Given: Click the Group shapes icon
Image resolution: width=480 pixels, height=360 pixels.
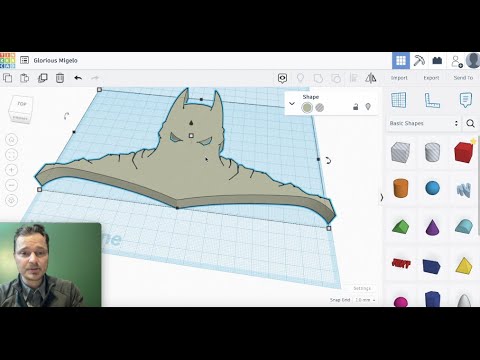Looking at the screenshot, I should point(318,78).
